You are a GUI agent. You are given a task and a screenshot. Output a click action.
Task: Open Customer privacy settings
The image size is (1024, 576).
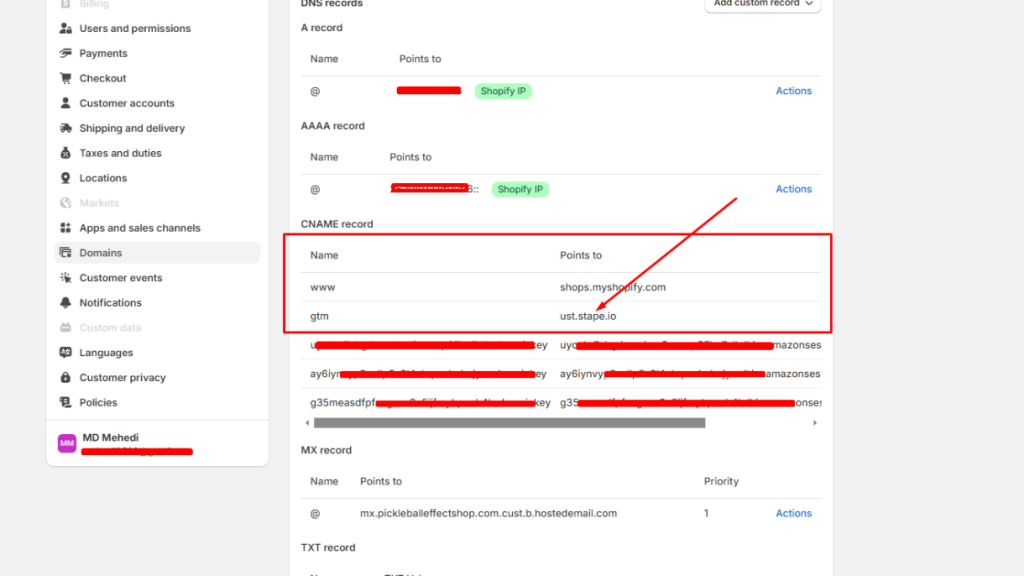coord(123,377)
